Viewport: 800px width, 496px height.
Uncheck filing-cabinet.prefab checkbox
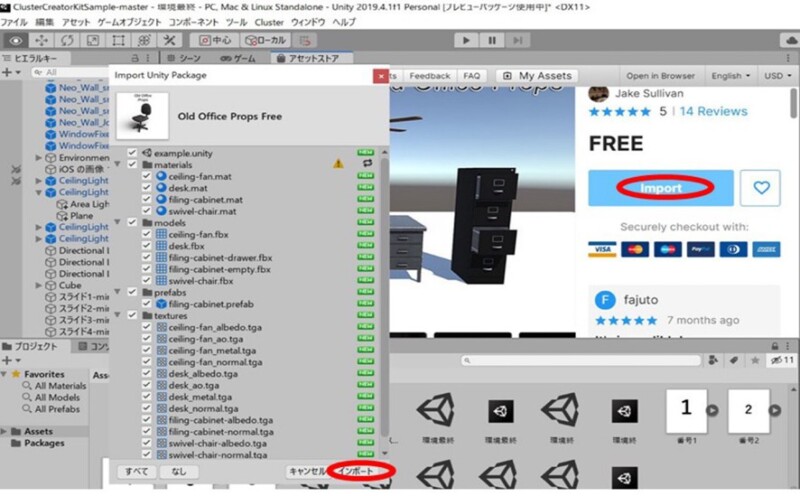click(146, 304)
